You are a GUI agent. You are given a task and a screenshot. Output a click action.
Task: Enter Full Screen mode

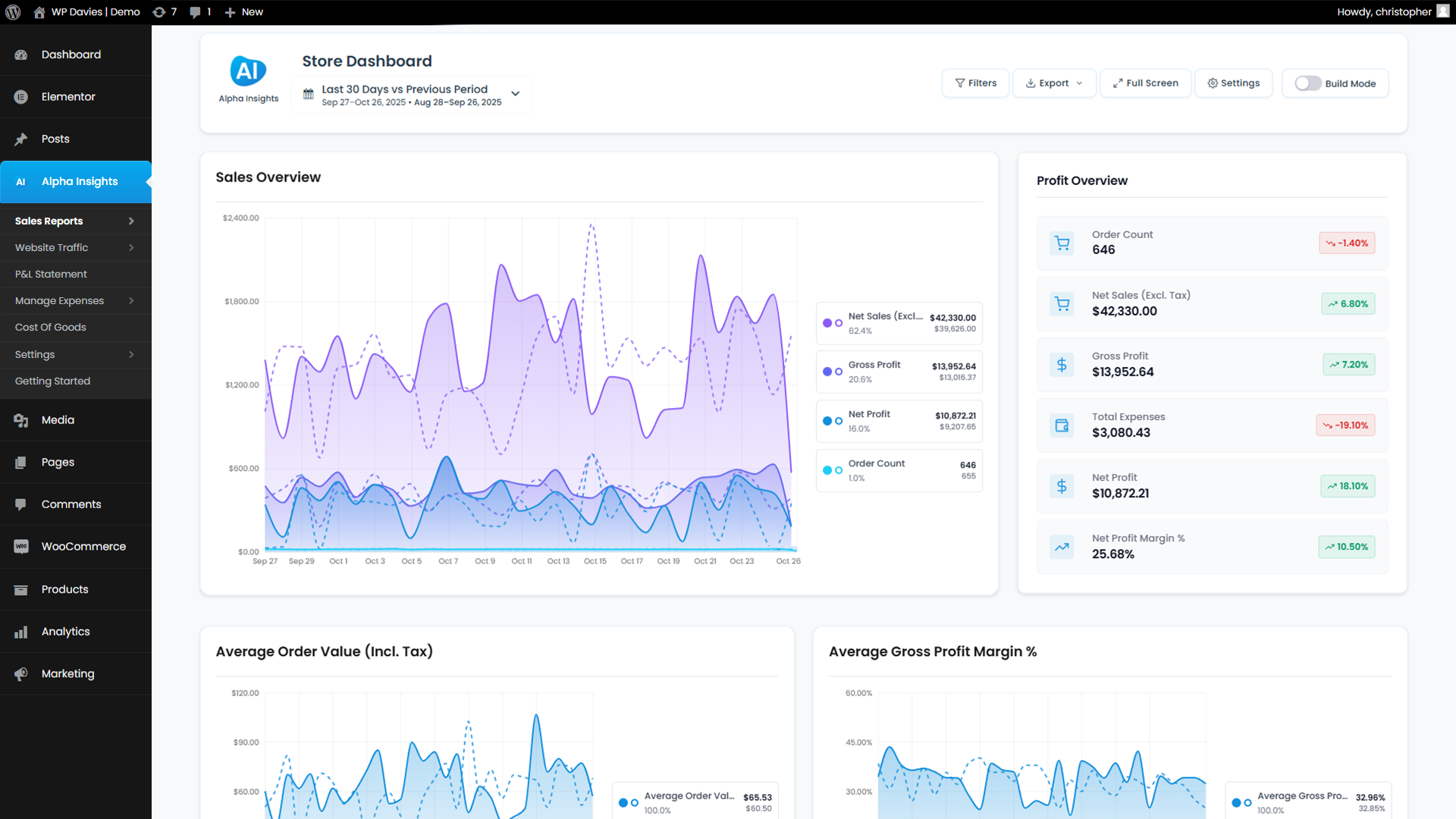(x=1145, y=83)
